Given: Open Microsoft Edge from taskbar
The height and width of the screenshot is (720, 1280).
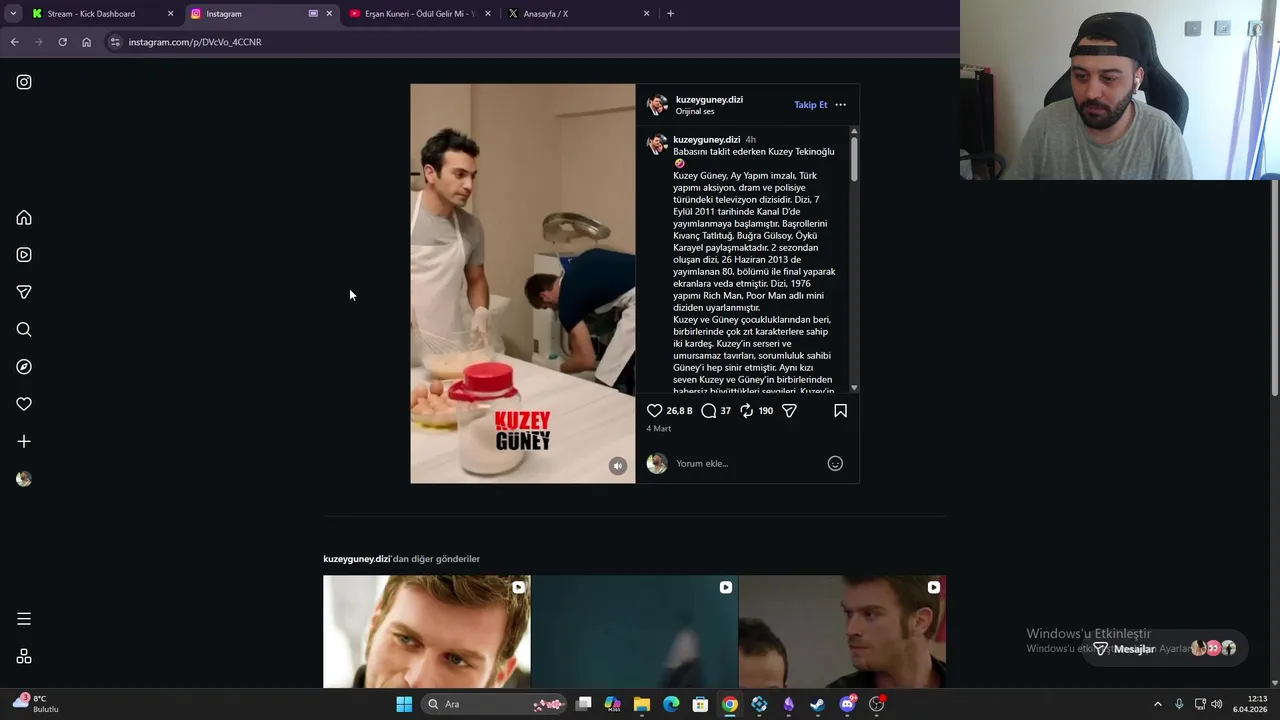Looking at the screenshot, I should (x=671, y=704).
